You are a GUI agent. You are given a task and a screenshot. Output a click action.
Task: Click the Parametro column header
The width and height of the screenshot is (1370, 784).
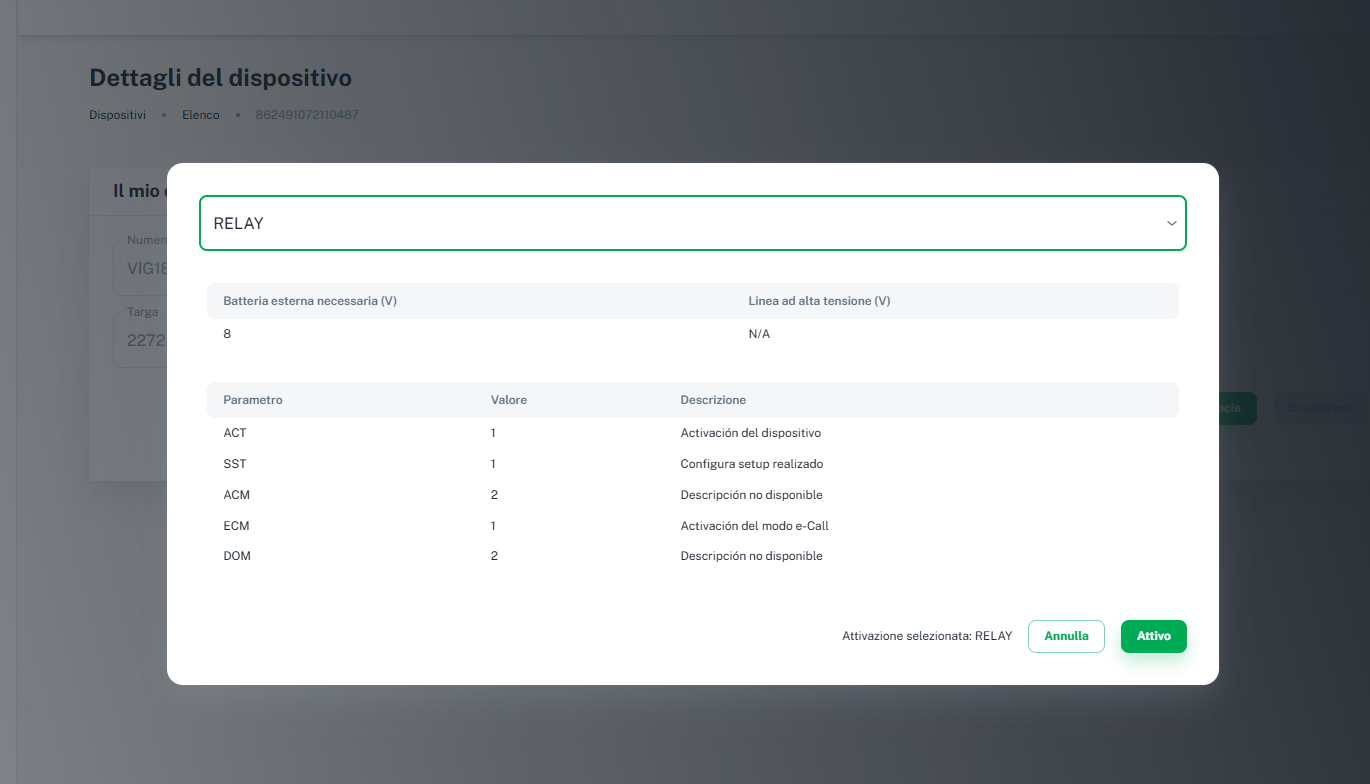point(253,400)
